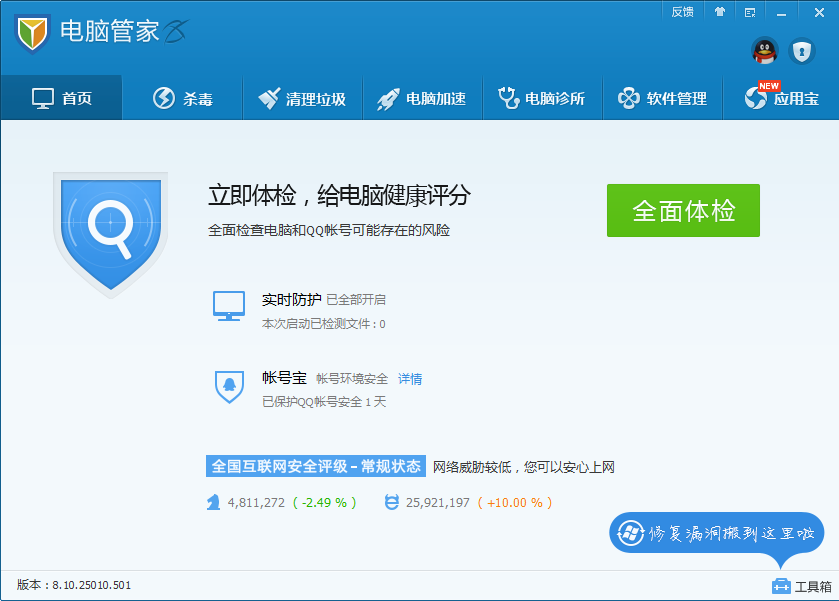Screen dimensions: 839x601
Task: Click Windows logo icon in tip bubble
Action: click(x=630, y=533)
